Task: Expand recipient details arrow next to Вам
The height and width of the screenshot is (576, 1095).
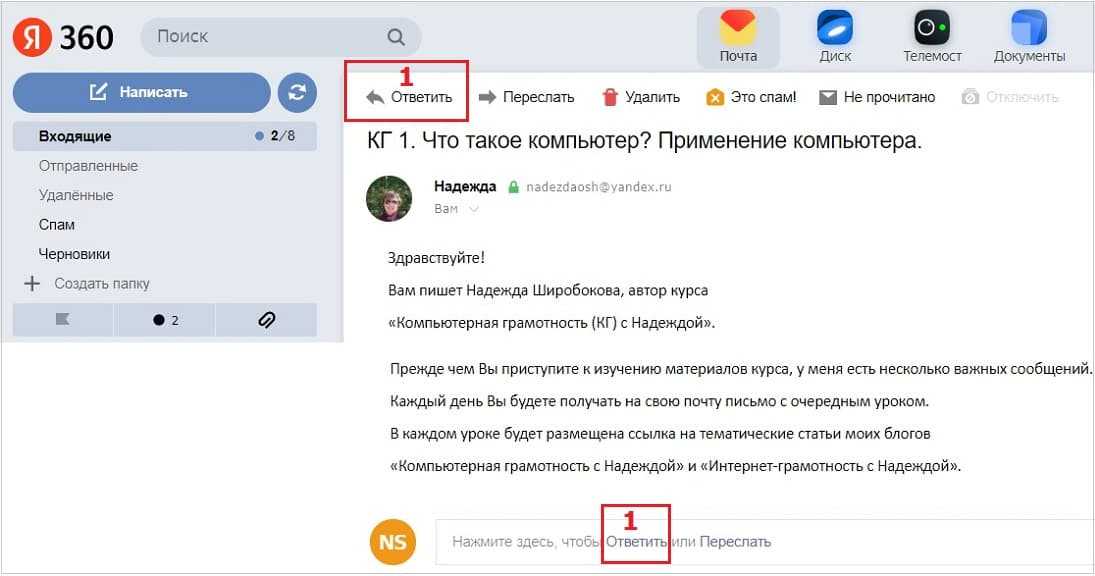Action: pyautogui.click(x=473, y=209)
